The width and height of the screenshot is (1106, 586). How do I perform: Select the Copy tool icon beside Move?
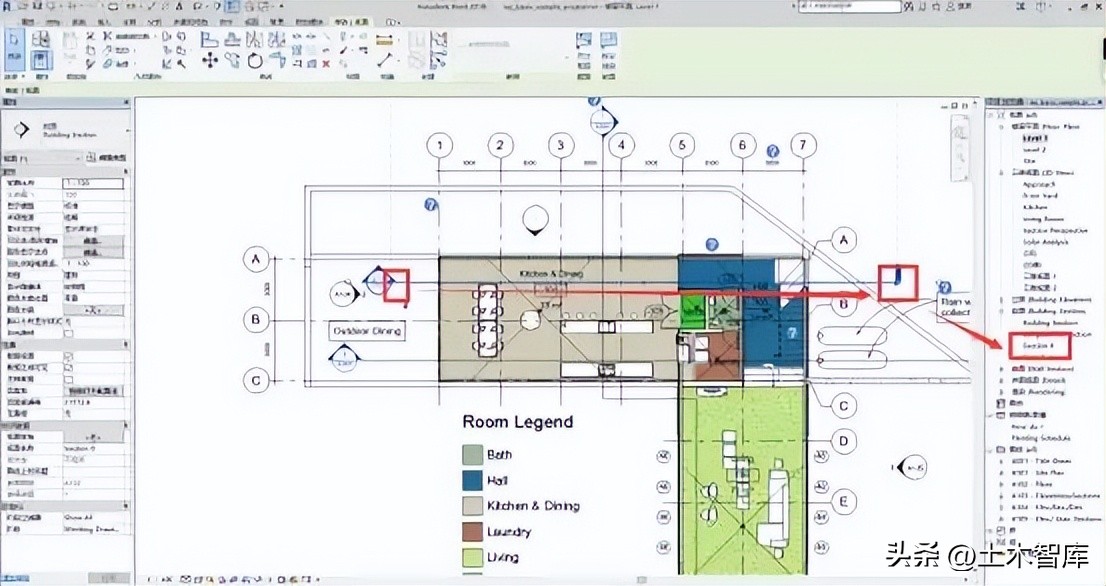(x=233, y=61)
